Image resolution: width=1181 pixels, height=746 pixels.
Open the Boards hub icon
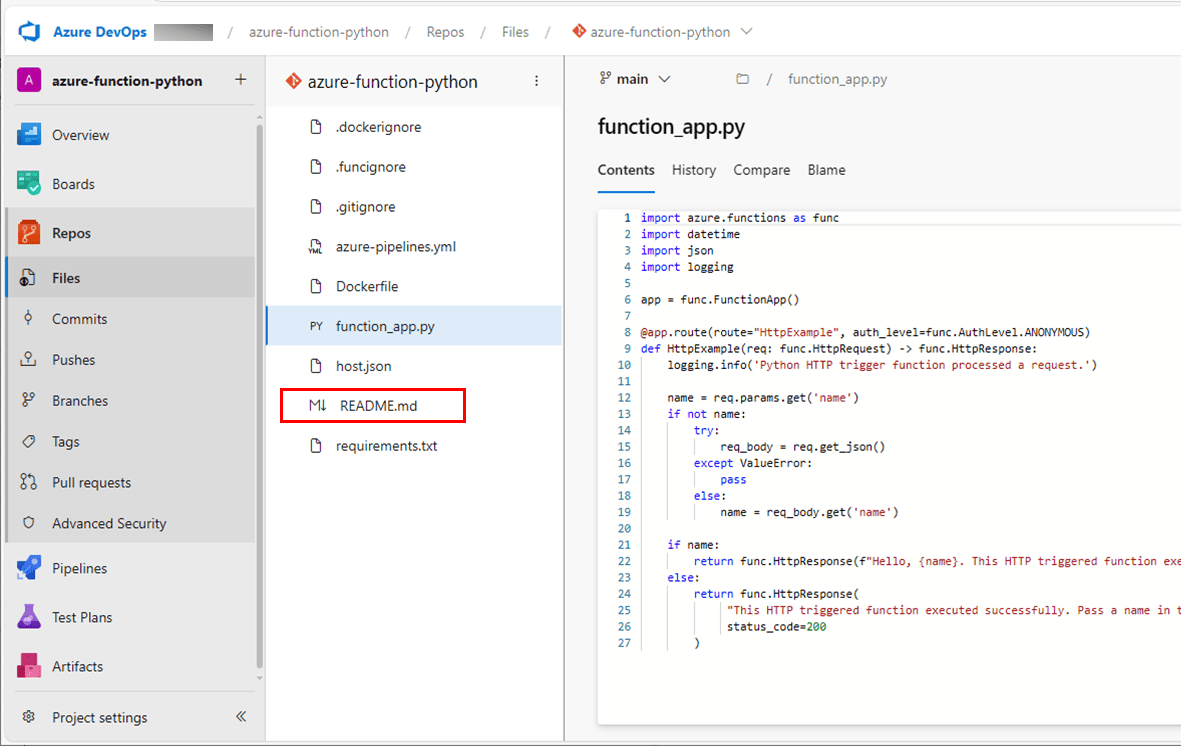(x=29, y=184)
